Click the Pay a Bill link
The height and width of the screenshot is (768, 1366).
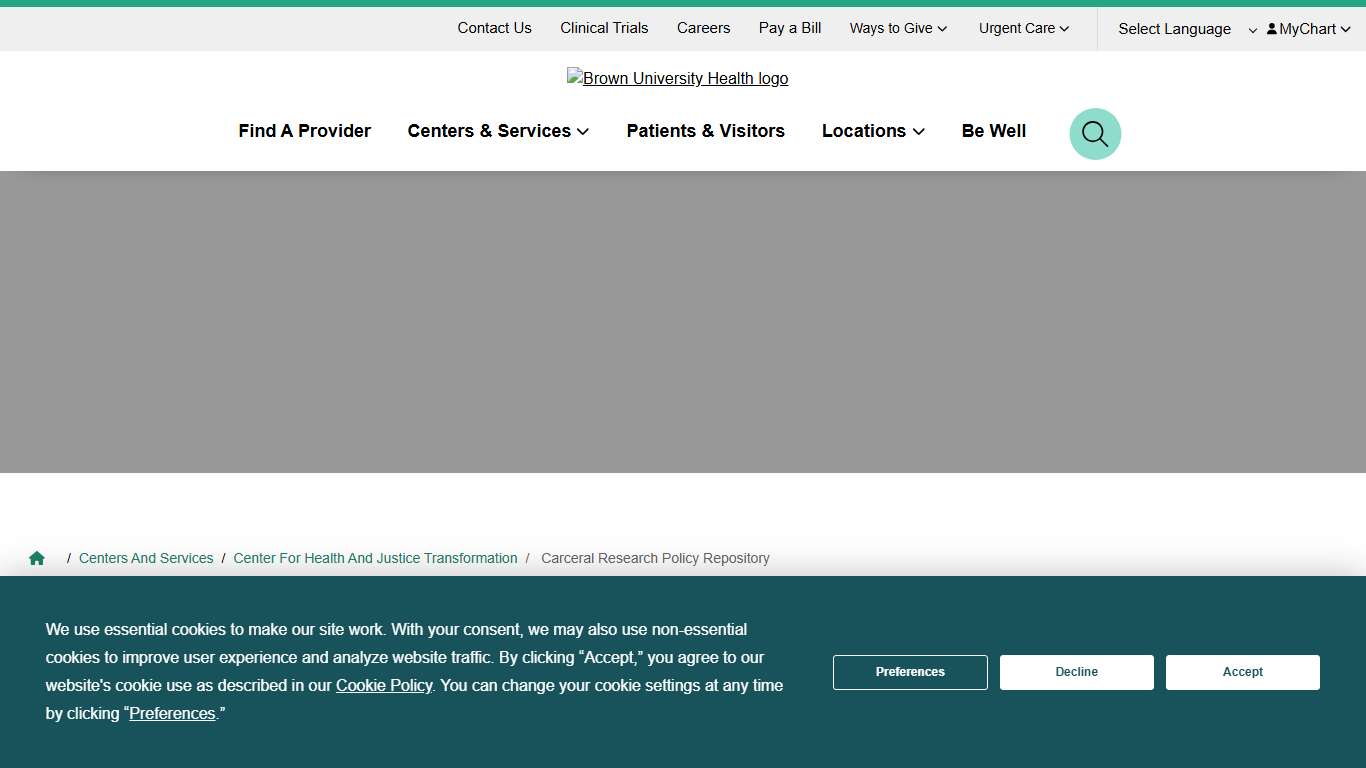tap(789, 28)
